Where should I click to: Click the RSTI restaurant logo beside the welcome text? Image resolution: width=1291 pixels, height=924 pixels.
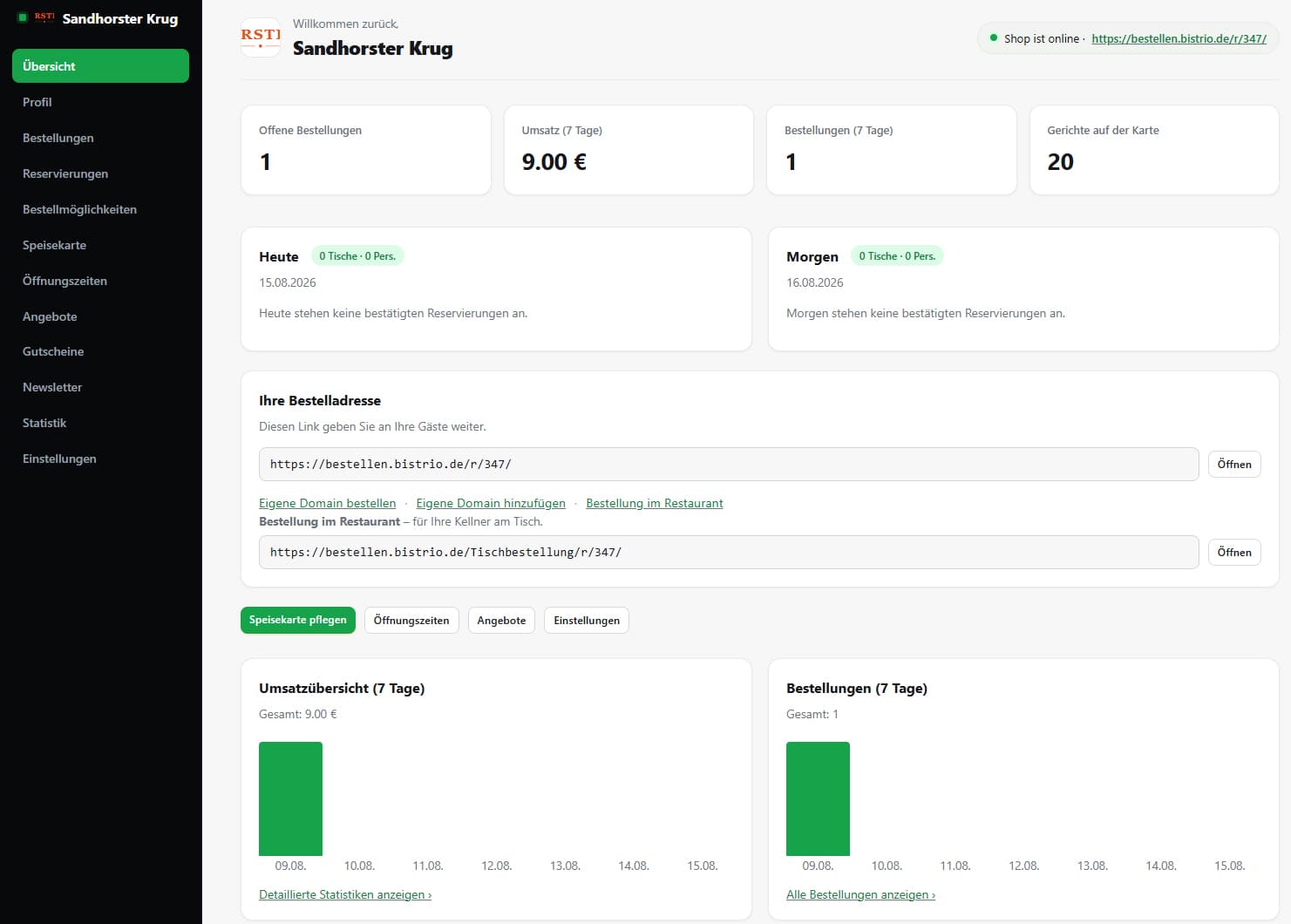pyautogui.click(x=261, y=37)
